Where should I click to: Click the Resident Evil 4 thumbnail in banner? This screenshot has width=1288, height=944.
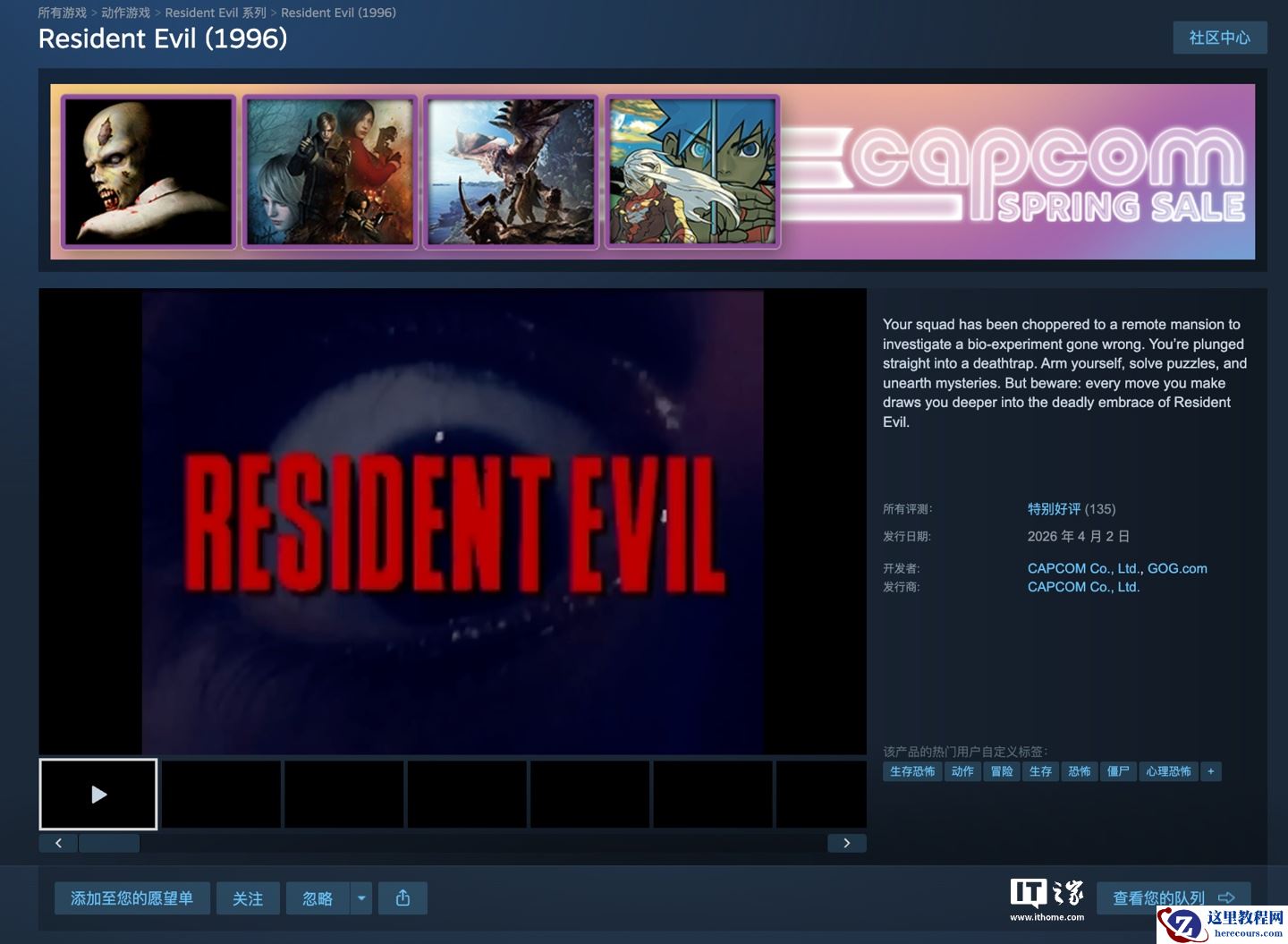tap(330, 172)
